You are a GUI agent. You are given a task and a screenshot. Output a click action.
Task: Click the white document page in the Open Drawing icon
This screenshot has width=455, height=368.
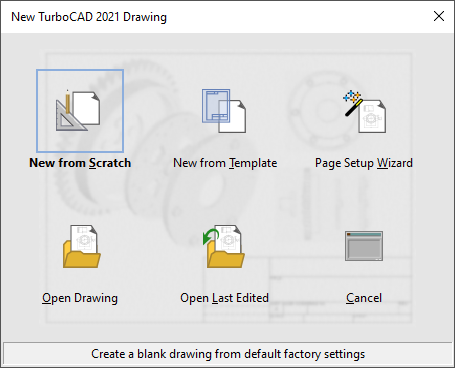pos(84,239)
